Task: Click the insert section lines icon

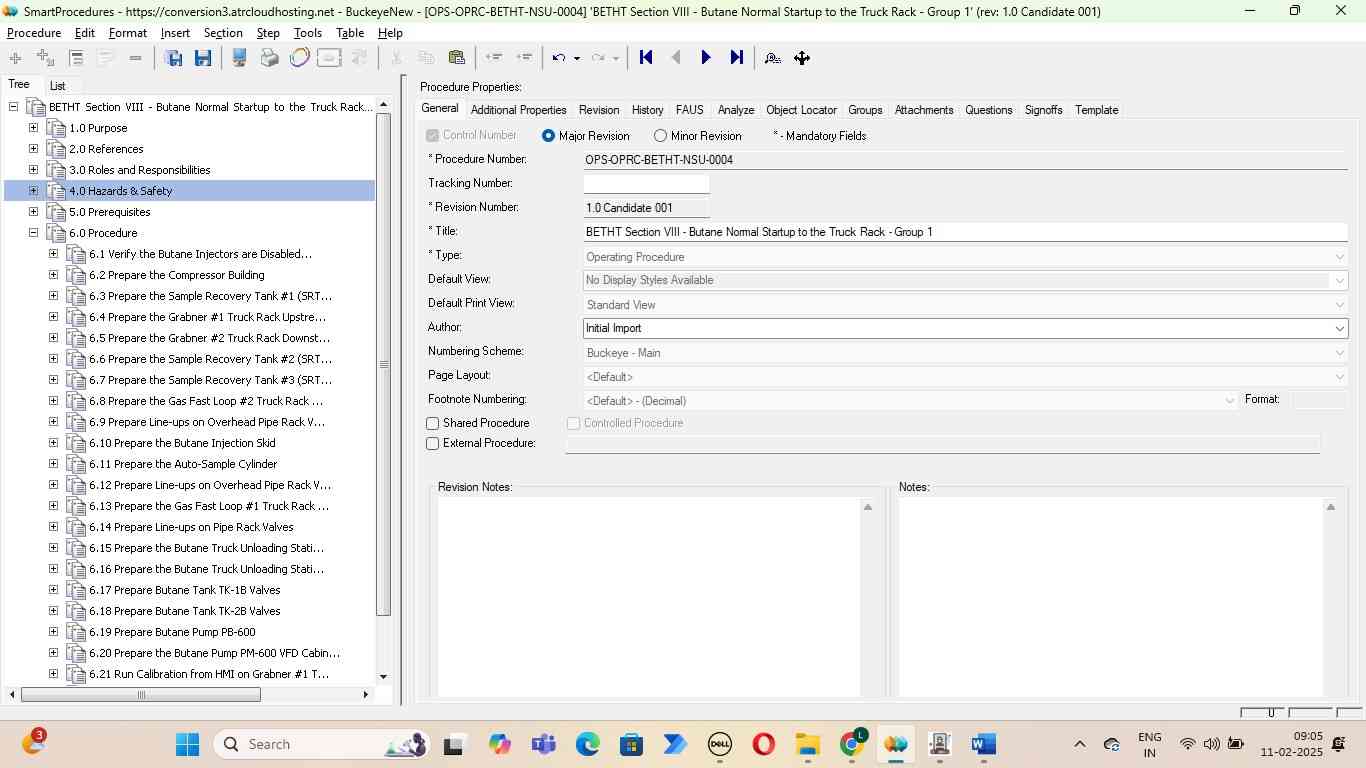Action: [x=76, y=58]
